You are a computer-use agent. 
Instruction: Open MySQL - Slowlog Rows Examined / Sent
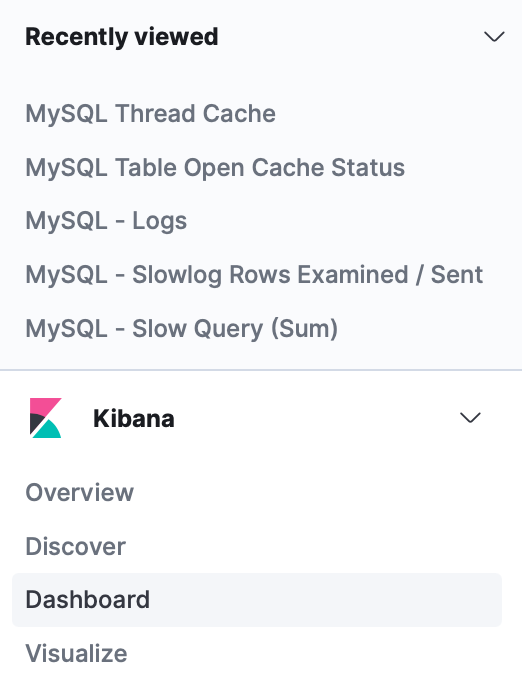click(x=254, y=275)
